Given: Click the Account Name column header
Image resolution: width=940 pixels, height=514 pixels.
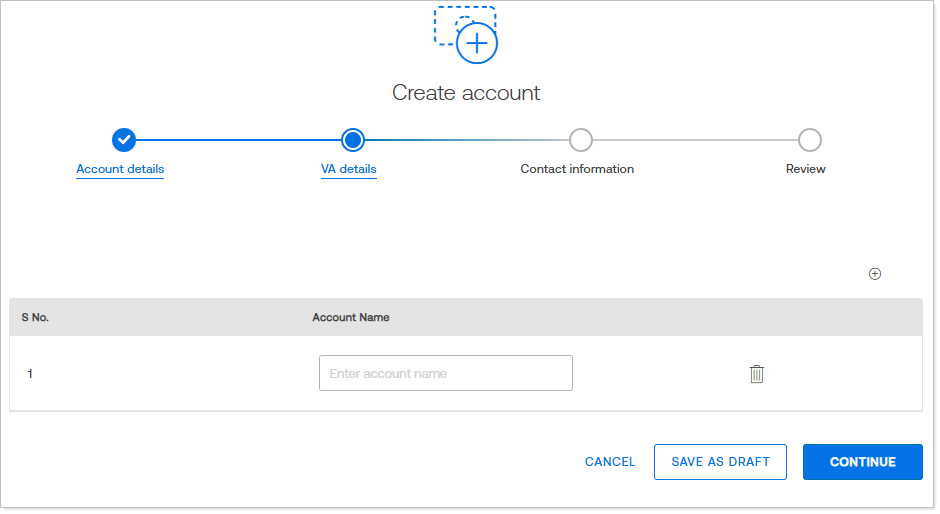Looking at the screenshot, I should (x=351, y=317).
